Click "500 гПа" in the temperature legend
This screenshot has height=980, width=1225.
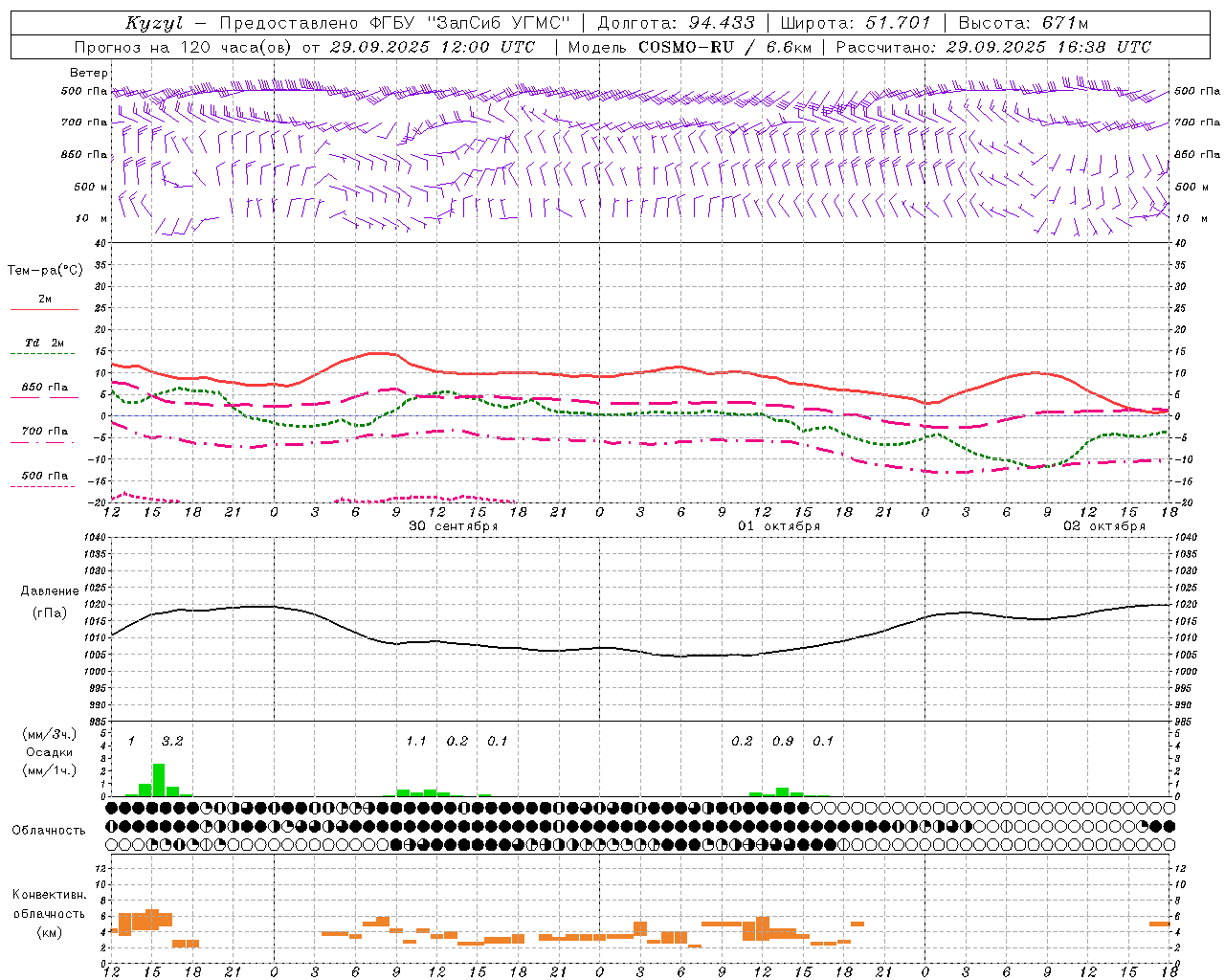click(45, 476)
